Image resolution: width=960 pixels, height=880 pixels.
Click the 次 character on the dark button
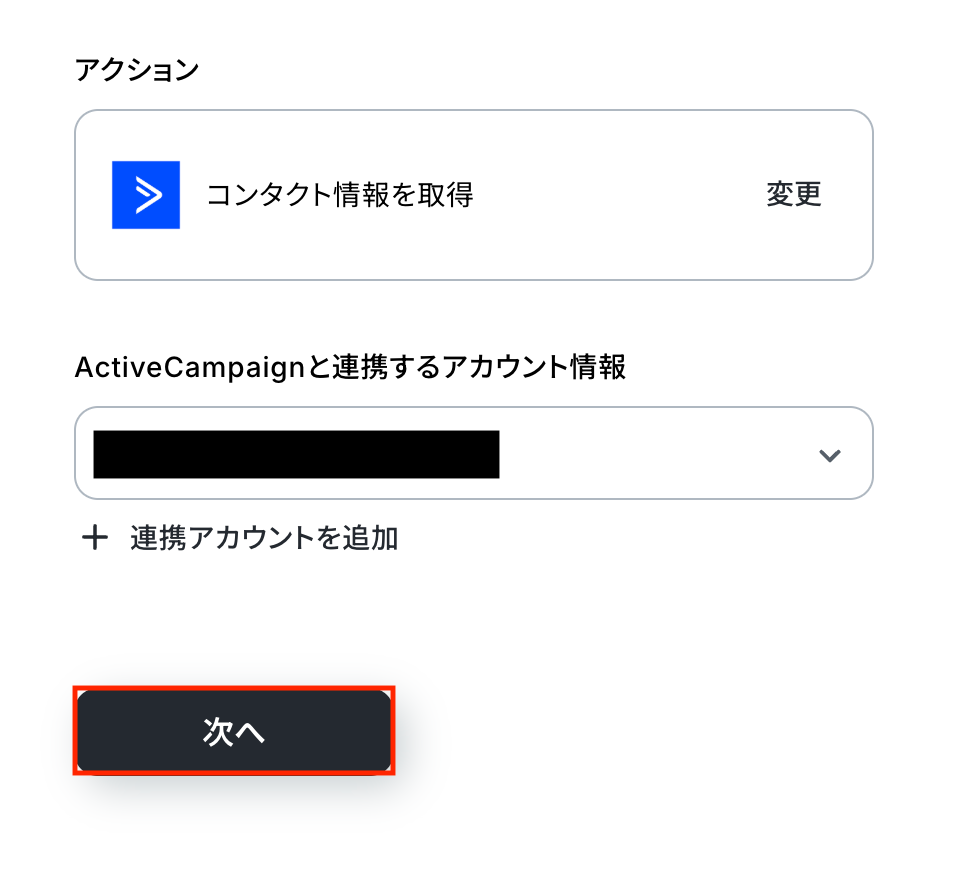click(218, 732)
